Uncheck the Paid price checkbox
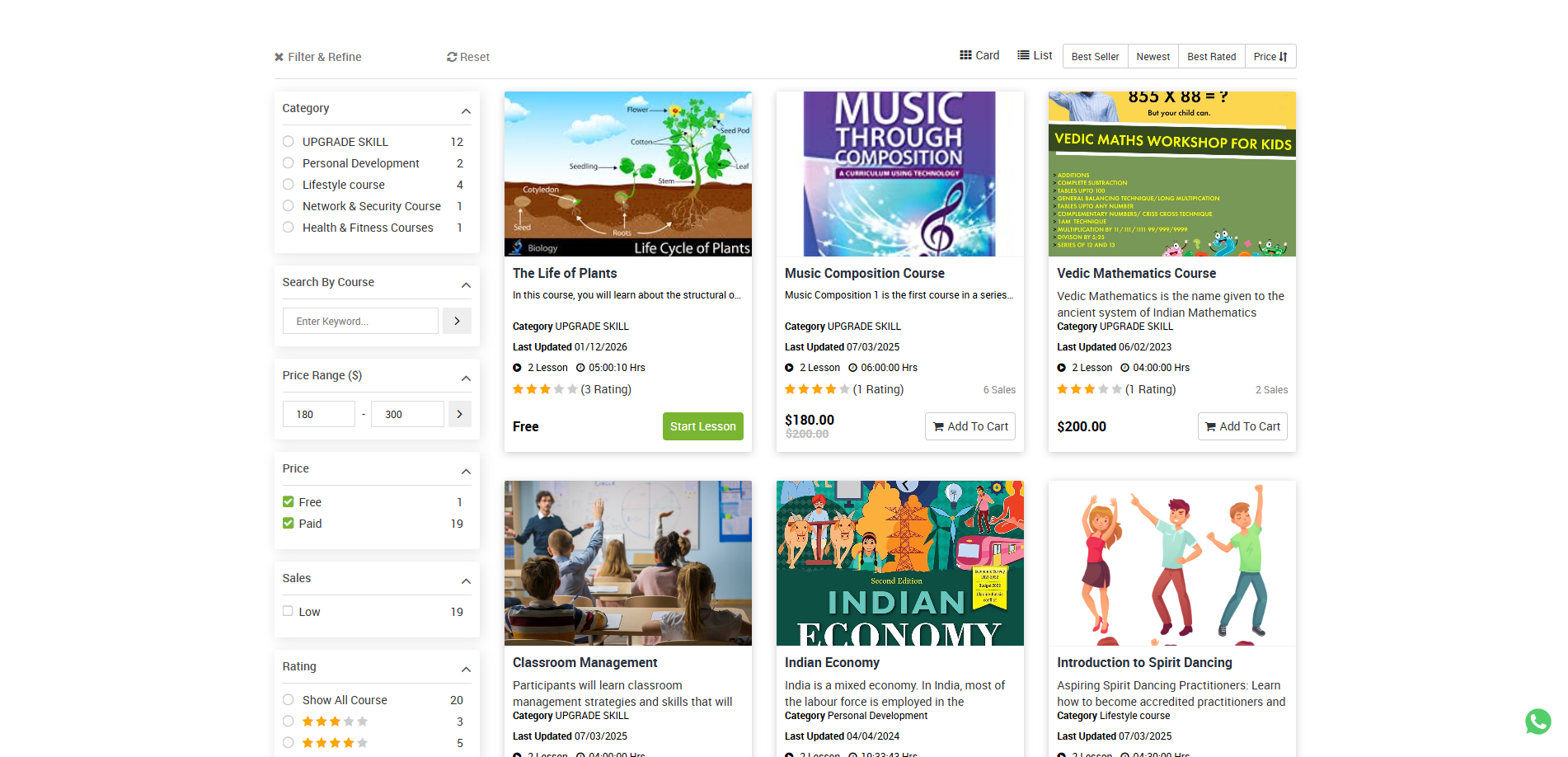Viewport: 1568px width, 757px height. coord(289,523)
